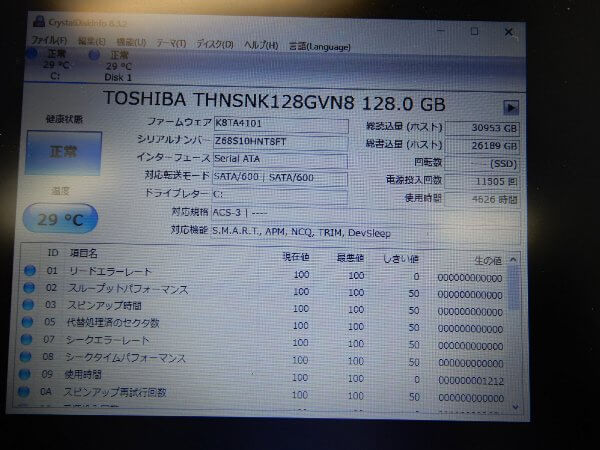Click the blue status icon for attribute 02
Image resolution: width=600 pixels, height=450 pixels.
tap(29, 287)
